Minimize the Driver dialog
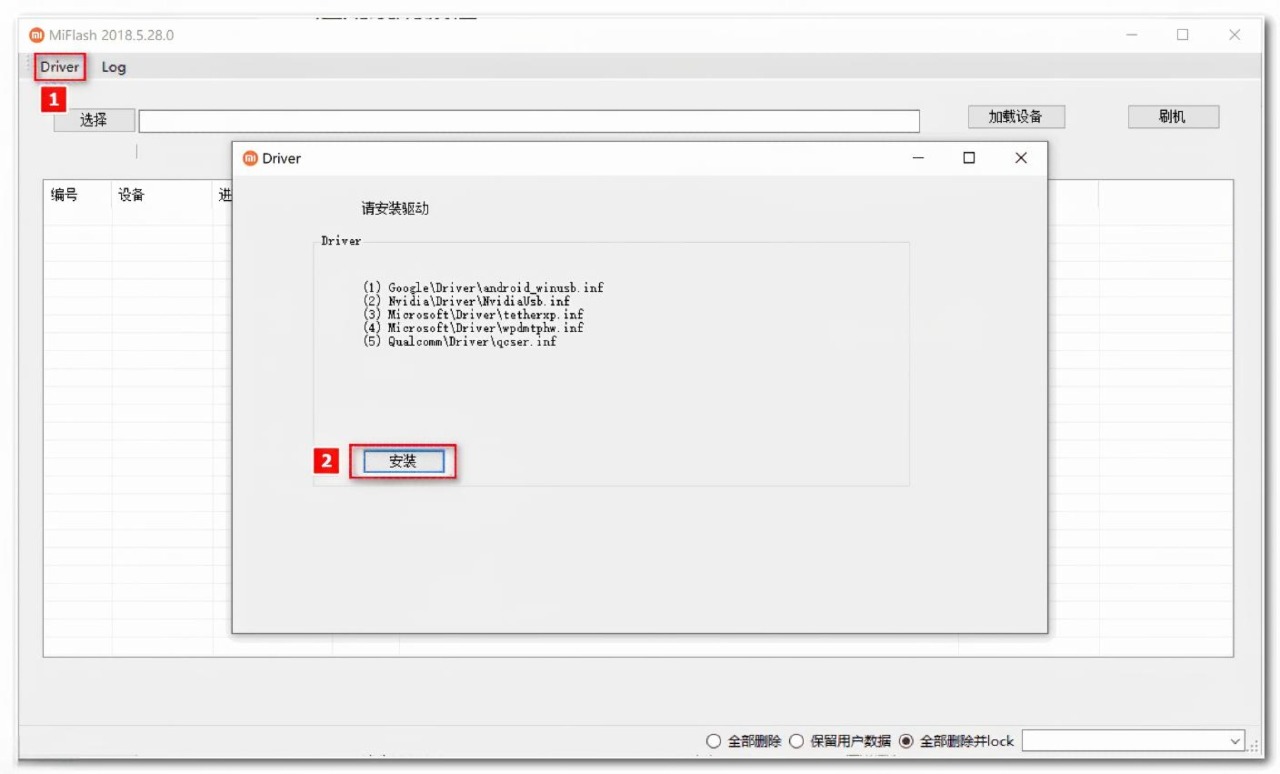Viewport: 1280px width, 774px height. (x=918, y=158)
